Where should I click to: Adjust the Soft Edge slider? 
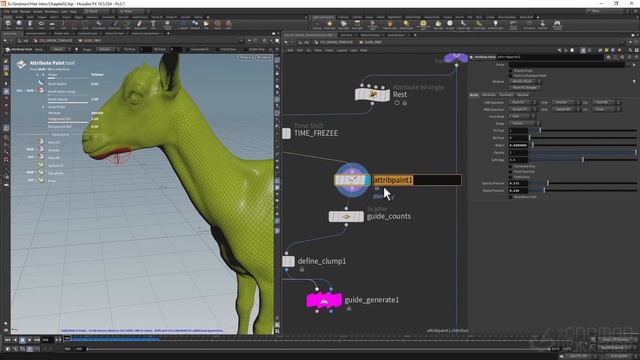tap(583, 160)
